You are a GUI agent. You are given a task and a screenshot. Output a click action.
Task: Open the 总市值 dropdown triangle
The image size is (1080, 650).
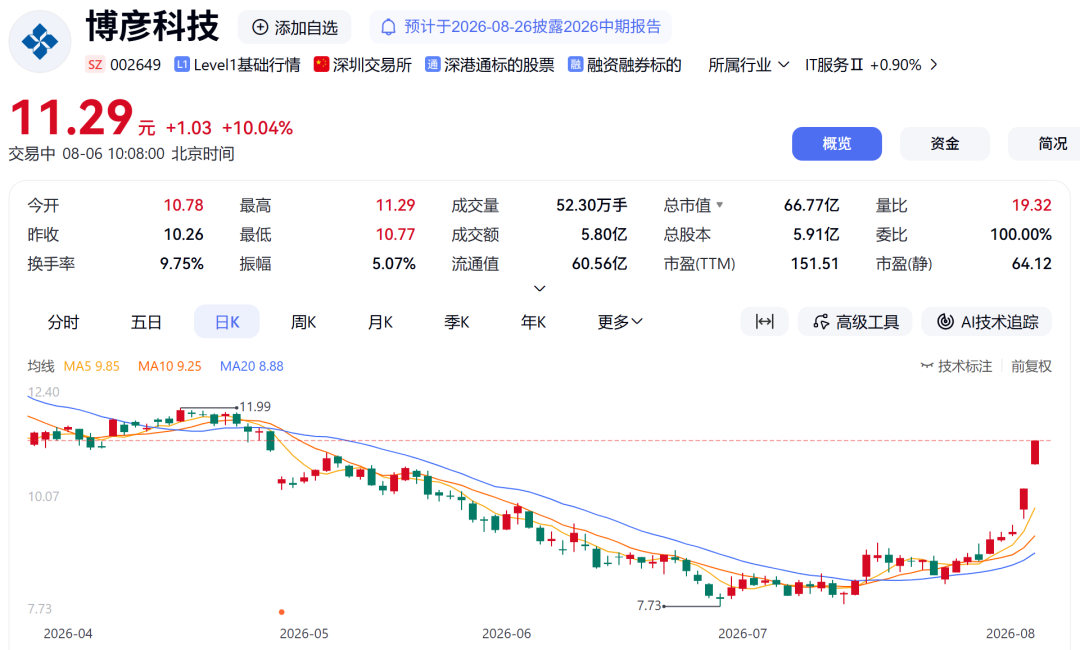coord(720,205)
